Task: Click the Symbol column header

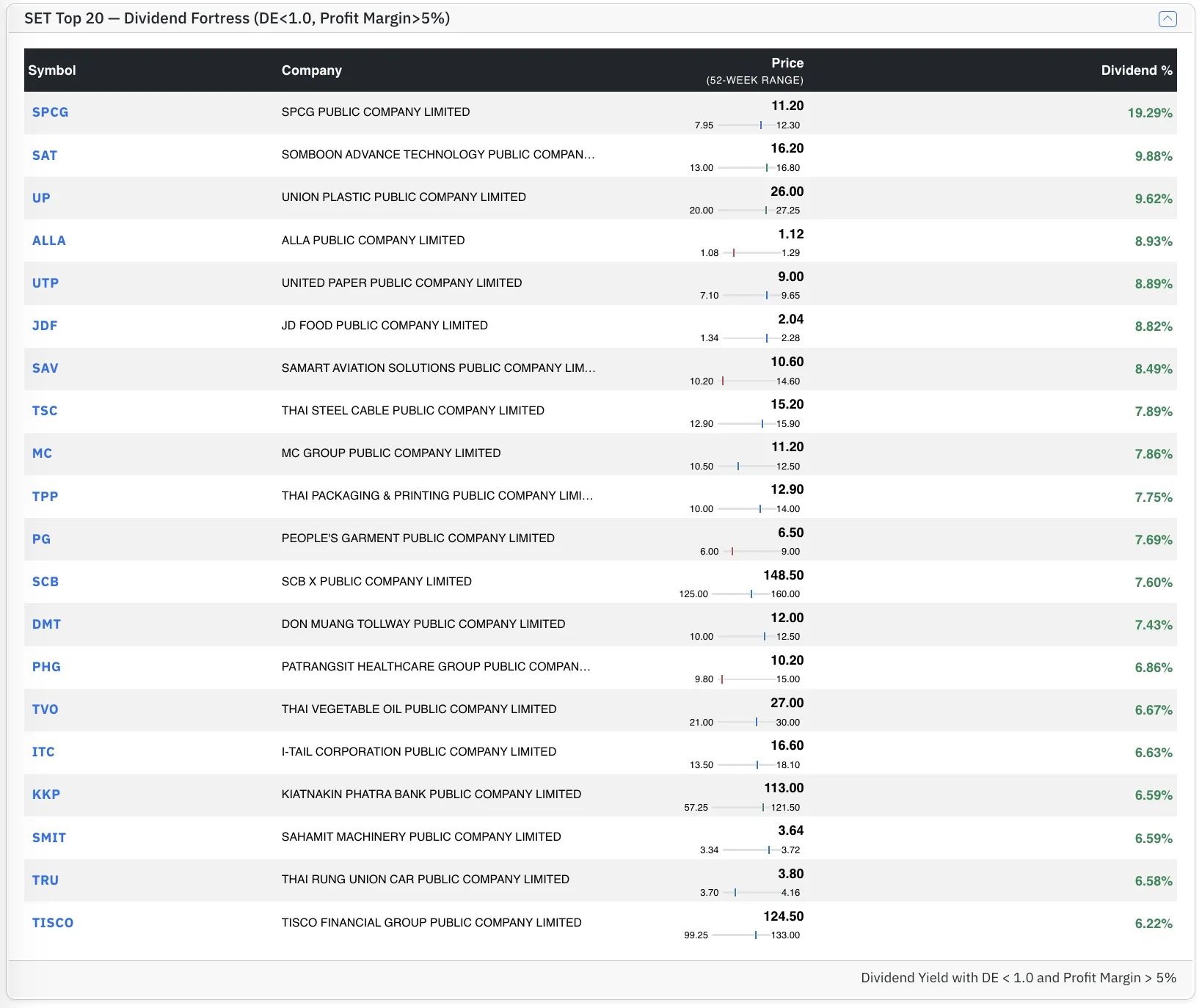Action: pyautogui.click(x=52, y=70)
